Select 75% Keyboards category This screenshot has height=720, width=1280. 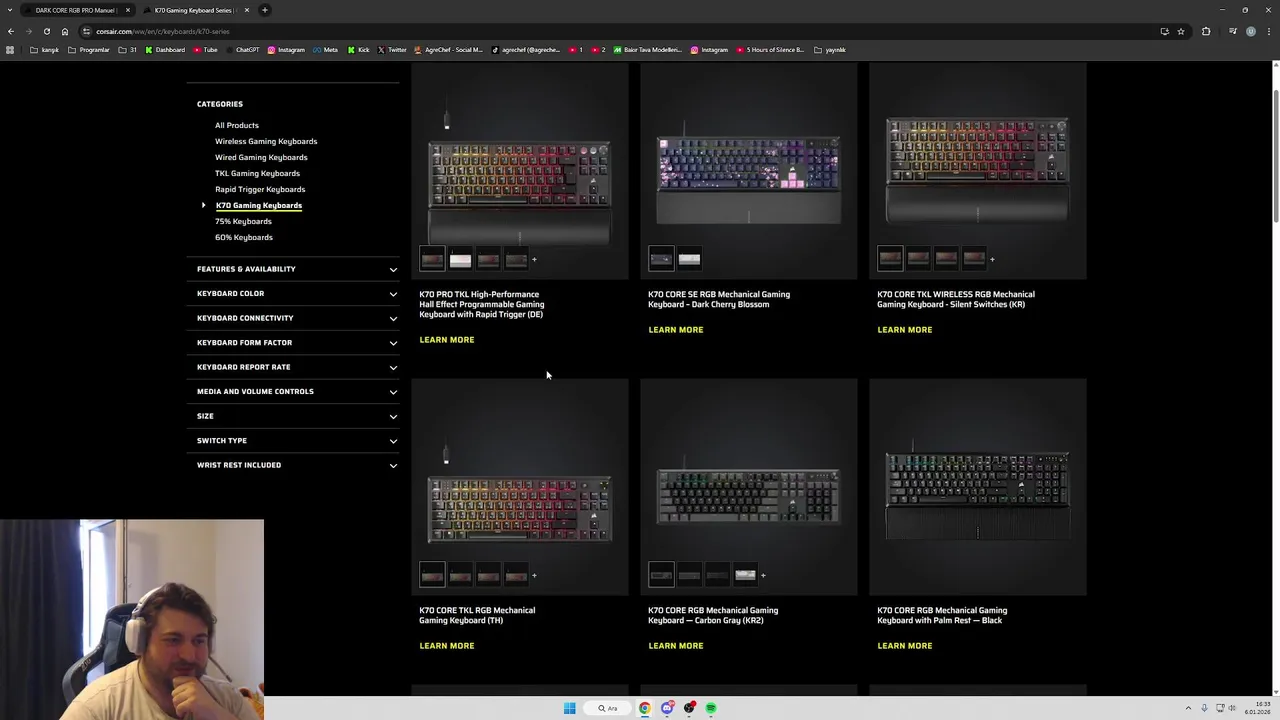click(x=243, y=221)
